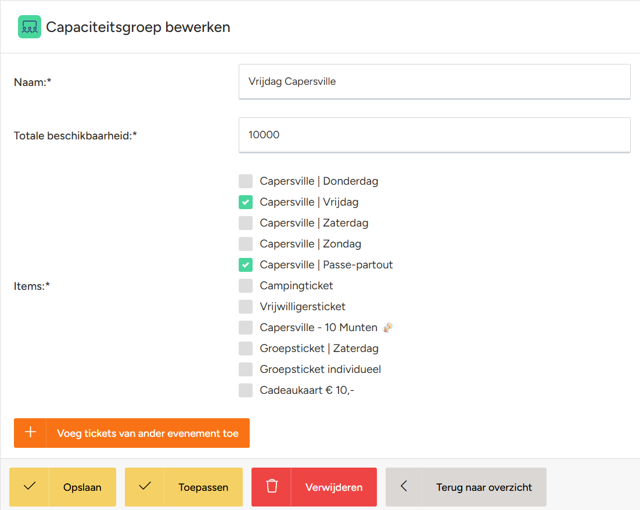
Task: Uncheck the Capersville | Vrijdag checkbox
Action: [246, 202]
